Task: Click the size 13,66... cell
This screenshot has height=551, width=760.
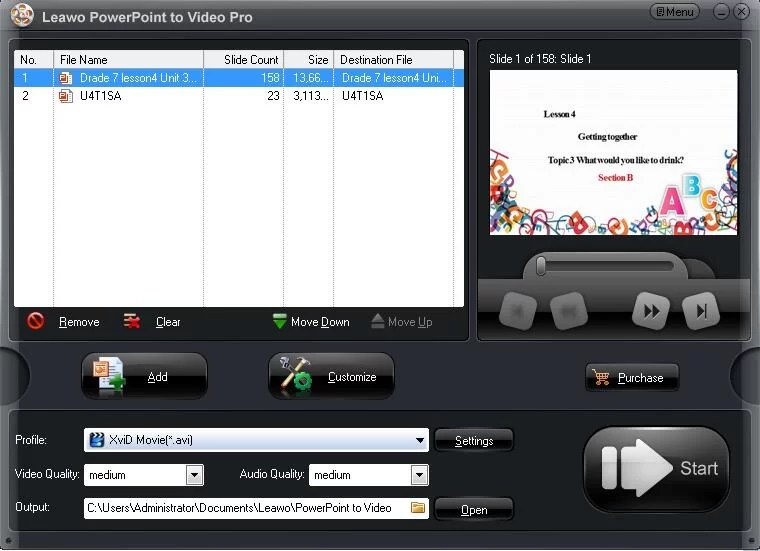Action: (309, 78)
